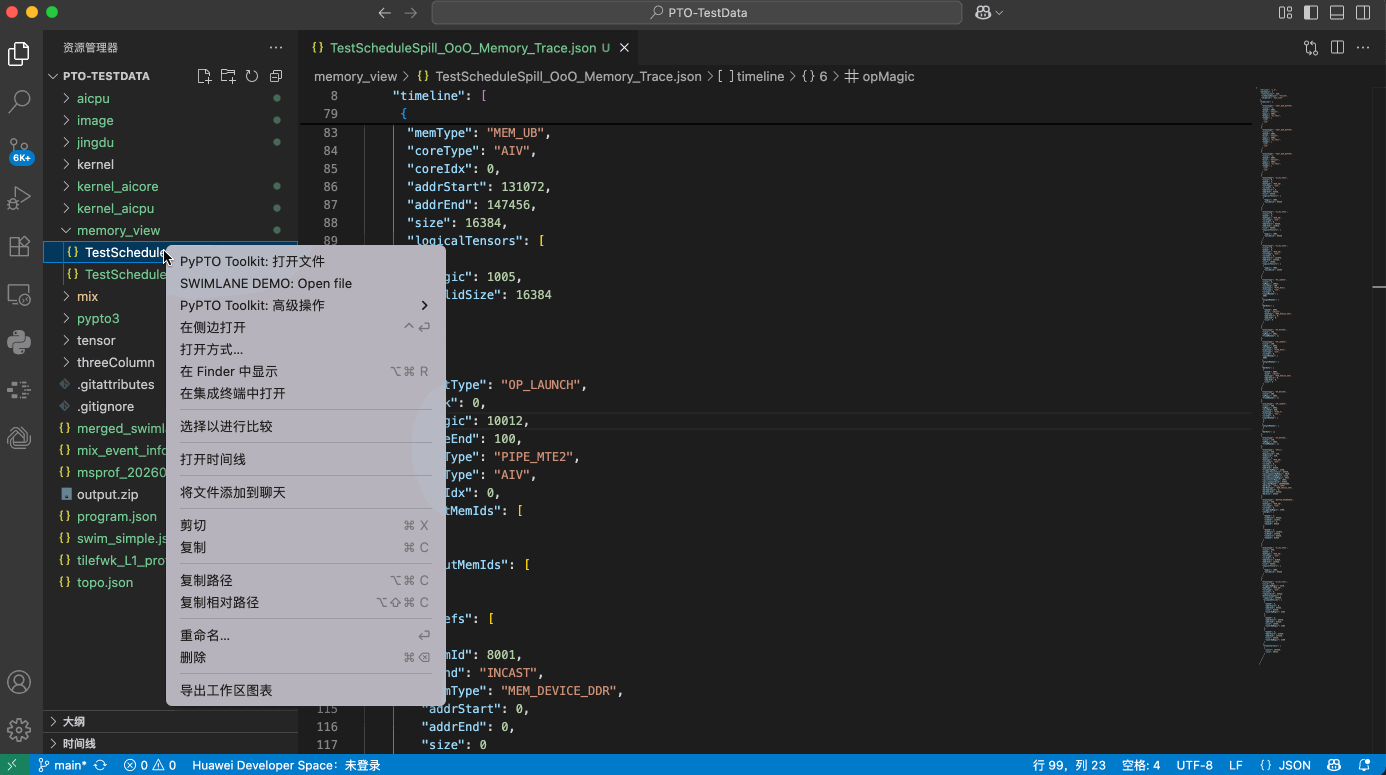Screen dimensions: 1386x775
Task: Expand the kernel_aicore folder
Action: (170, 186)
